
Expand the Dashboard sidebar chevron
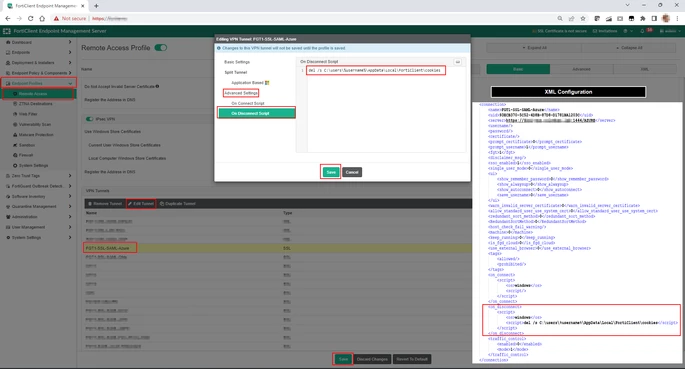point(70,42)
